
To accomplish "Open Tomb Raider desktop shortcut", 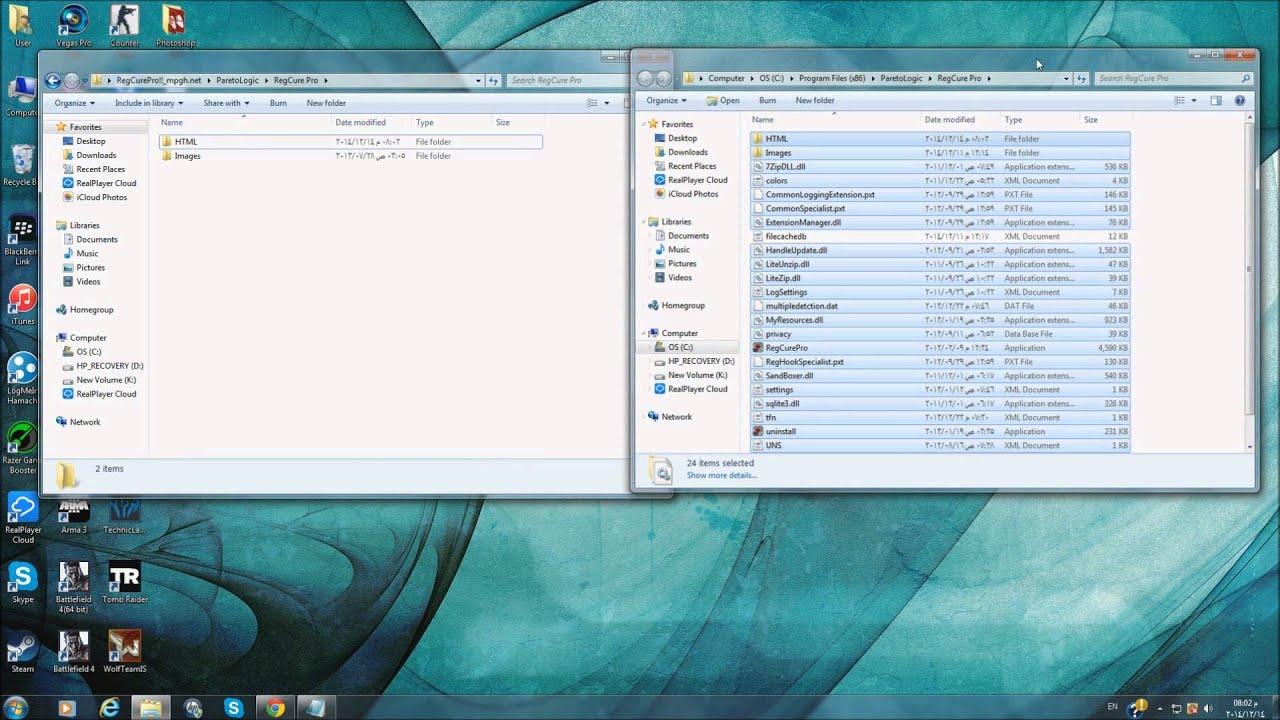I will 124,584.
